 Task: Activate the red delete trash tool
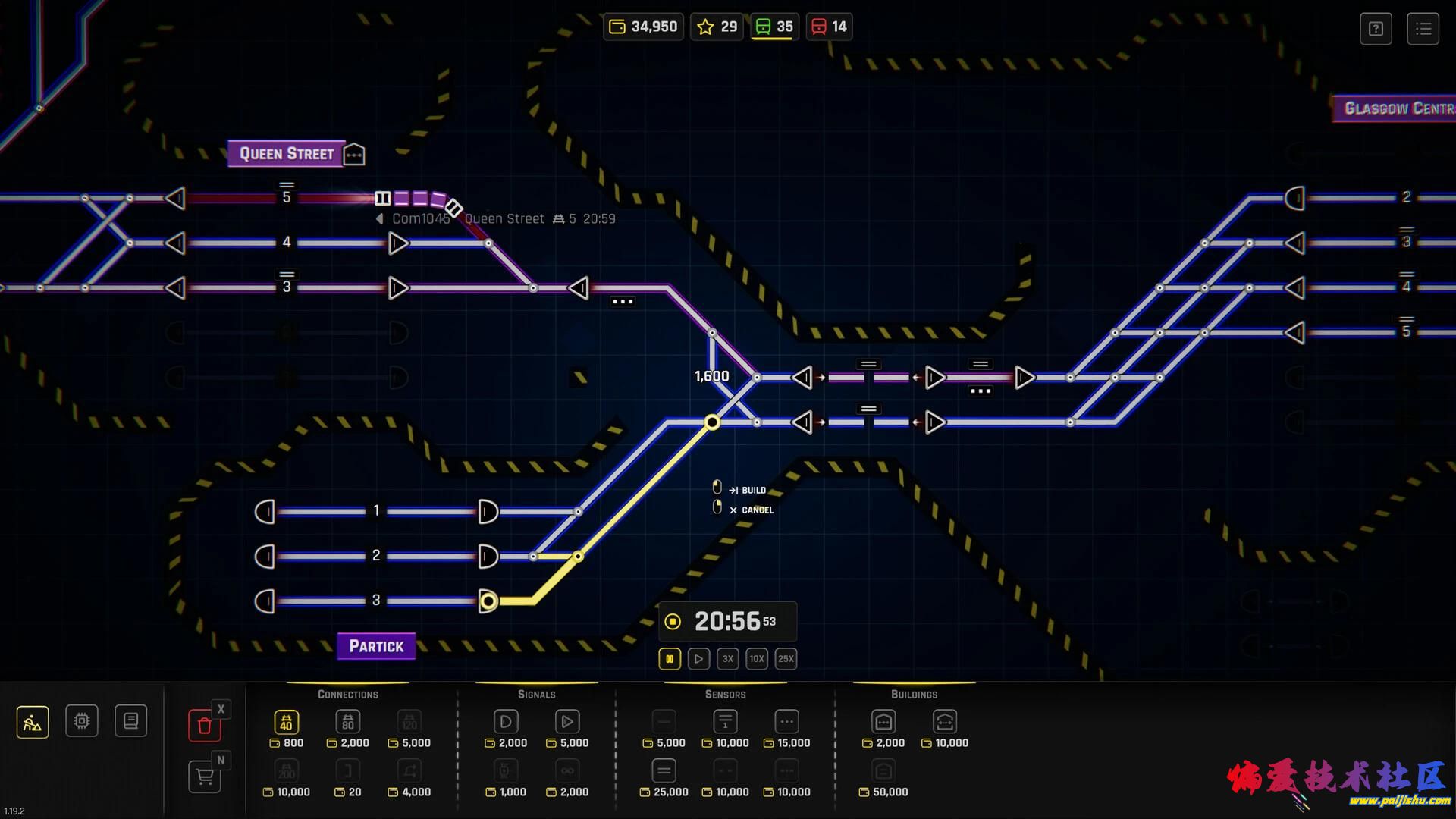(x=204, y=726)
